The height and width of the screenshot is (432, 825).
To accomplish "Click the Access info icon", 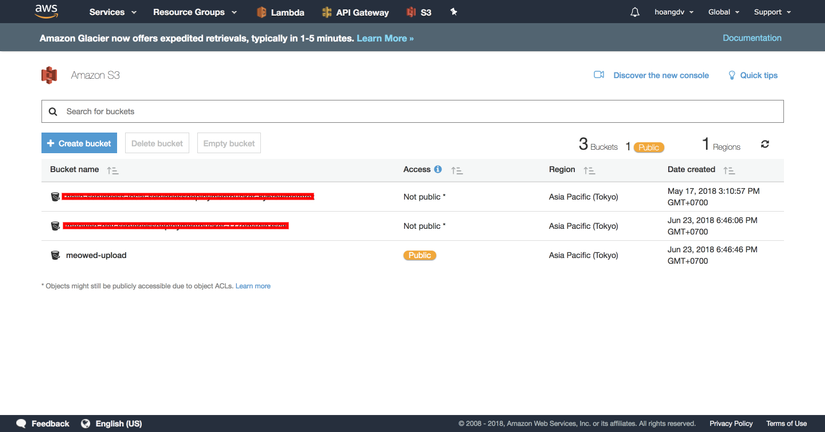I will 438,169.
